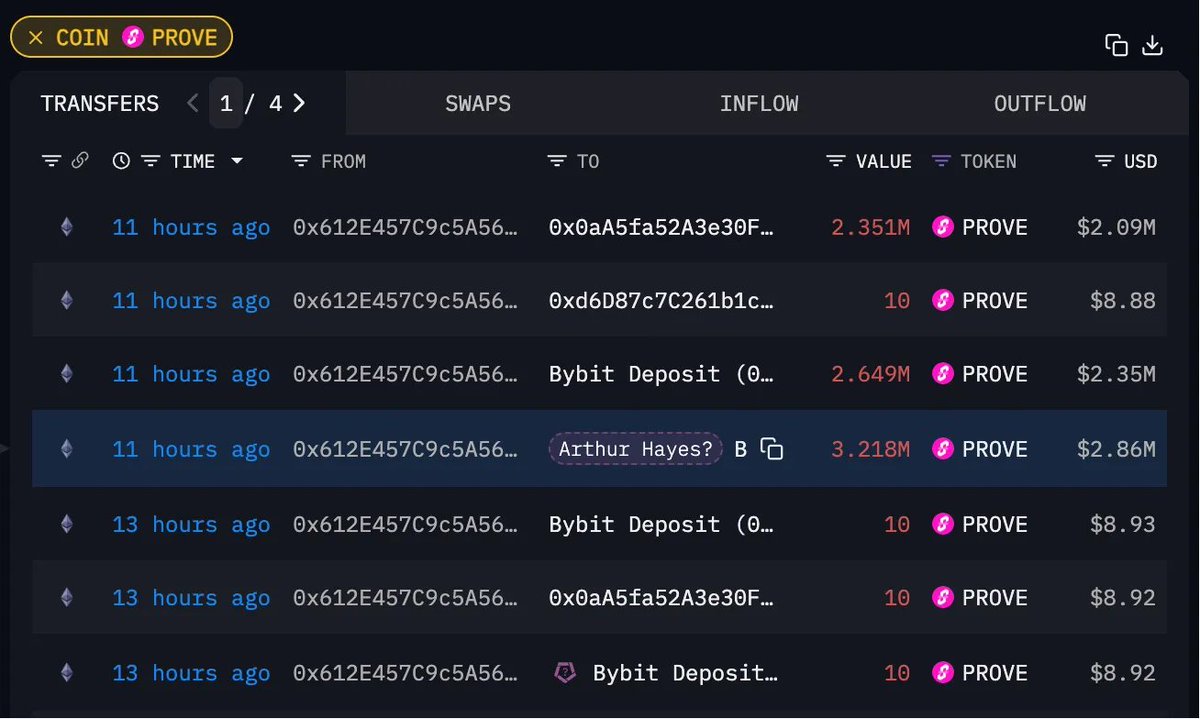Click the Ethereum icon in the $2.86M row
Viewport: 1200px width, 719px height.
pyautogui.click(x=66, y=449)
